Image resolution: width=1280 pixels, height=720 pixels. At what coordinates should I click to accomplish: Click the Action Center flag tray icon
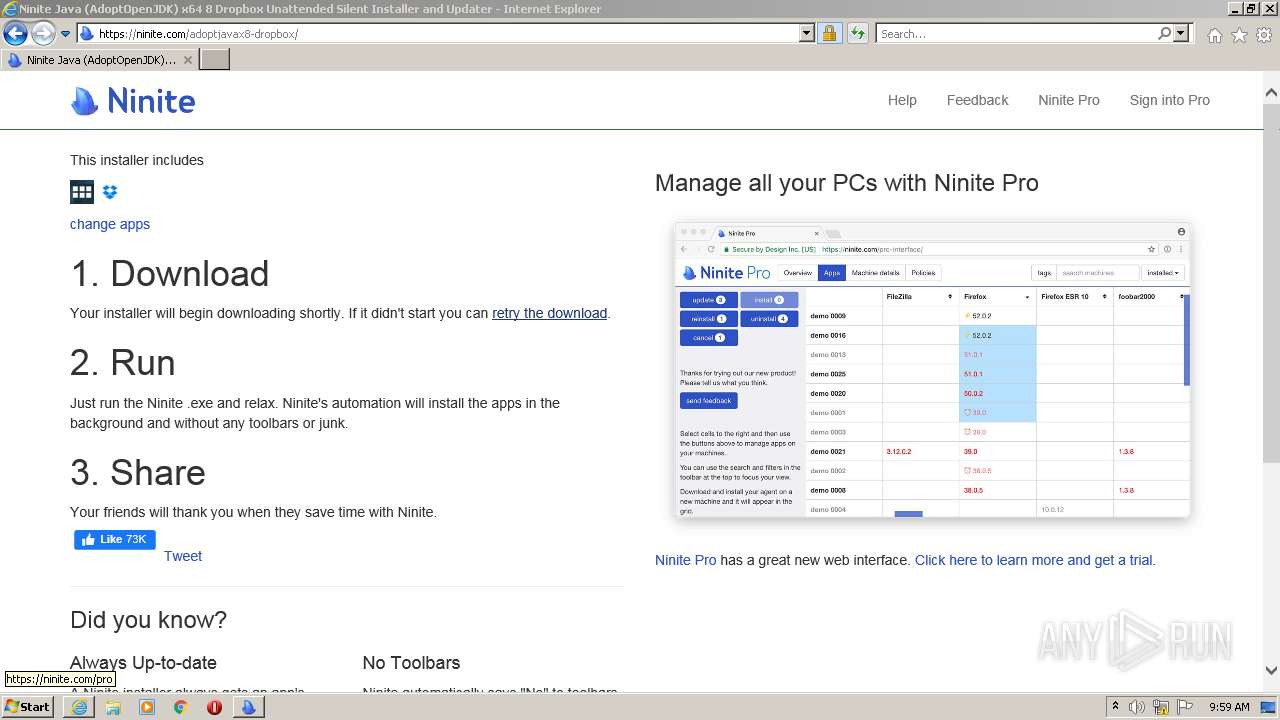1186,707
